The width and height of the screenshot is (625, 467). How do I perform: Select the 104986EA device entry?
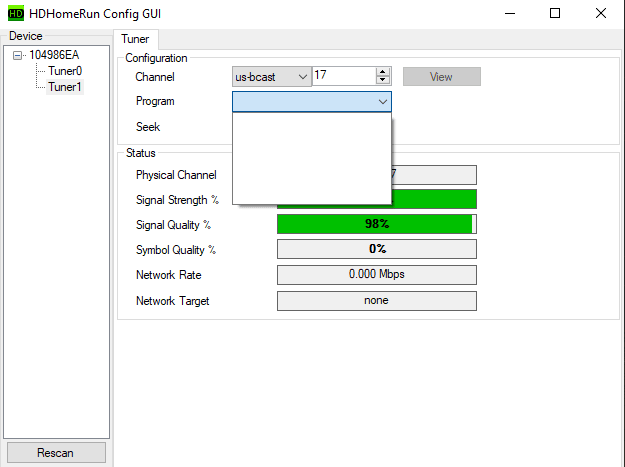tap(54, 55)
